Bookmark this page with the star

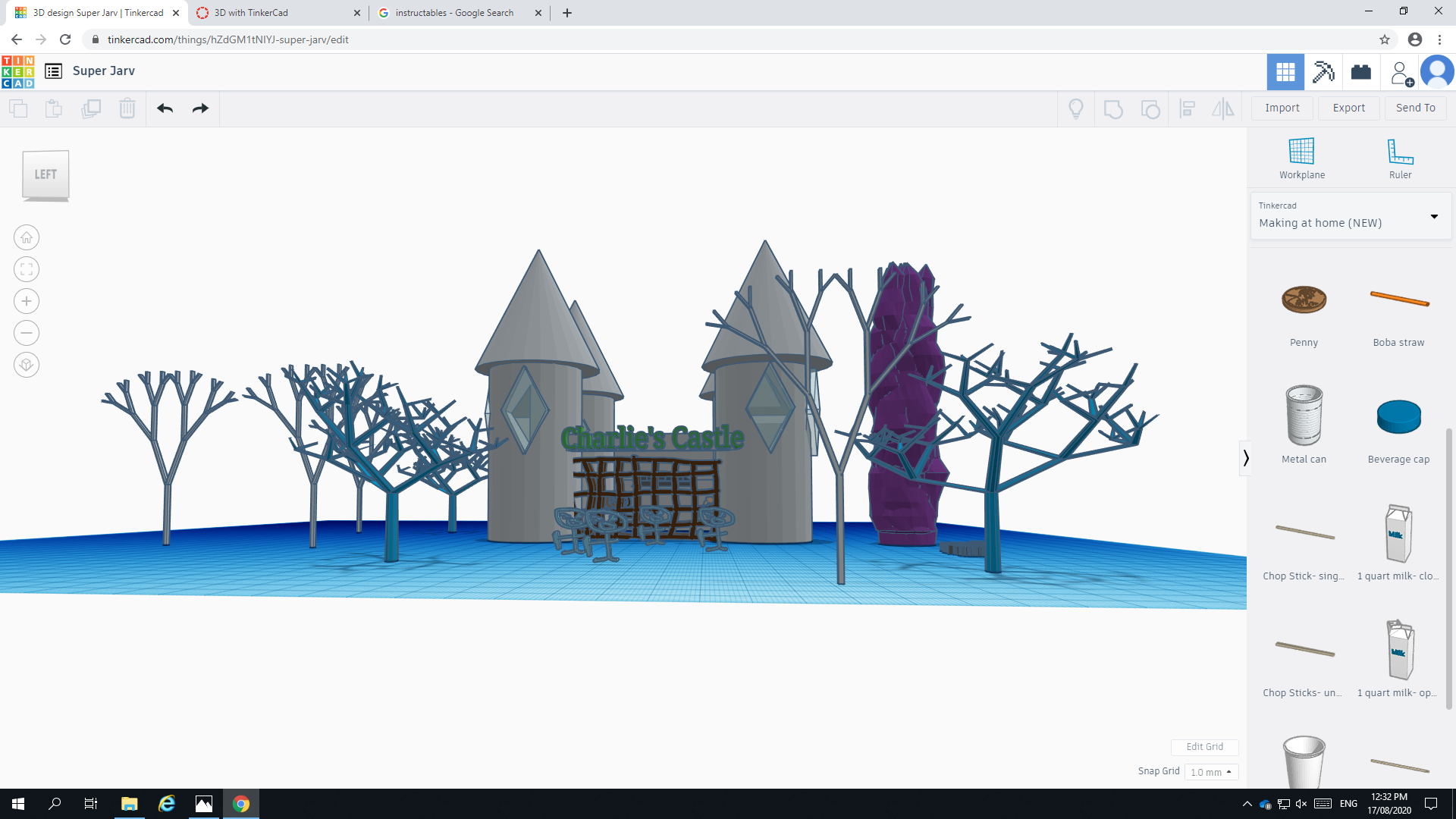click(x=1385, y=39)
